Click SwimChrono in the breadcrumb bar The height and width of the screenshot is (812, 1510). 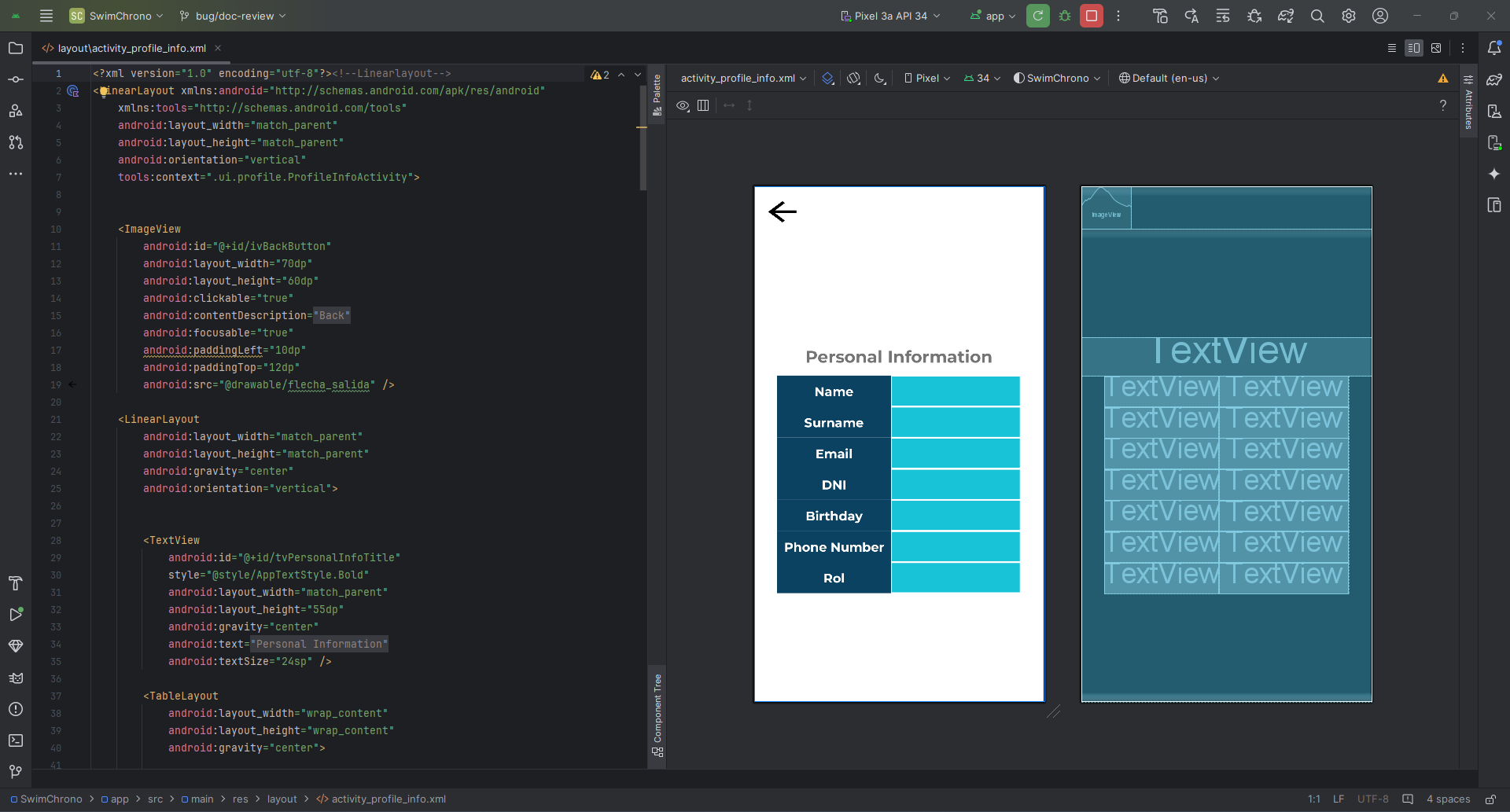click(46, 799)
